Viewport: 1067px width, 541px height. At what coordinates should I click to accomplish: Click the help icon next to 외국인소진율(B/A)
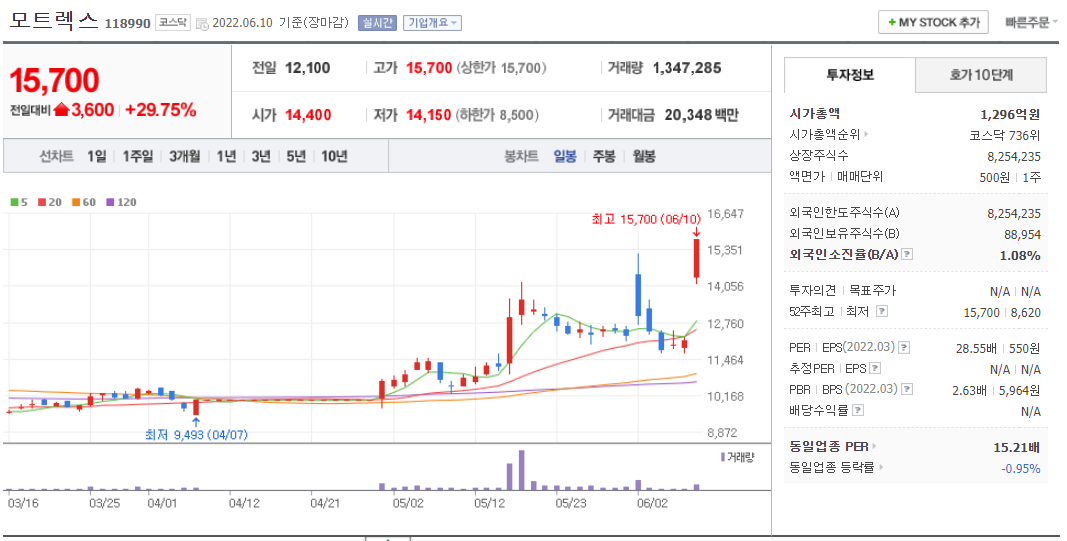907,255
